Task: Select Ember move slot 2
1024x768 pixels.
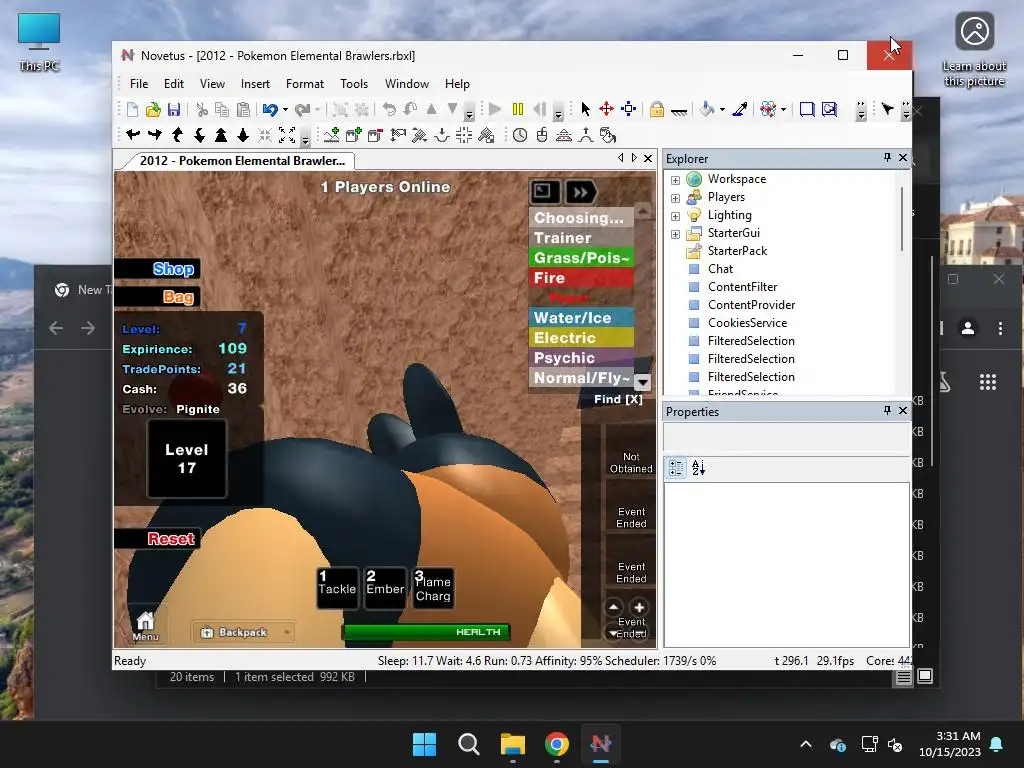Action: (x=385, y=588)
